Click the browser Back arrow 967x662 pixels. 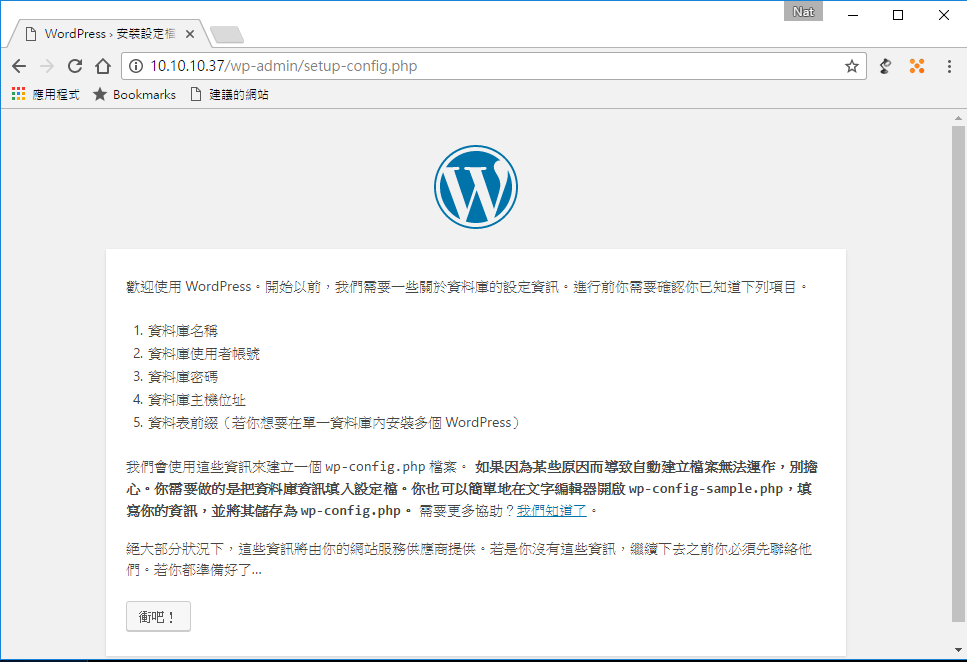(x=19, y=66)
